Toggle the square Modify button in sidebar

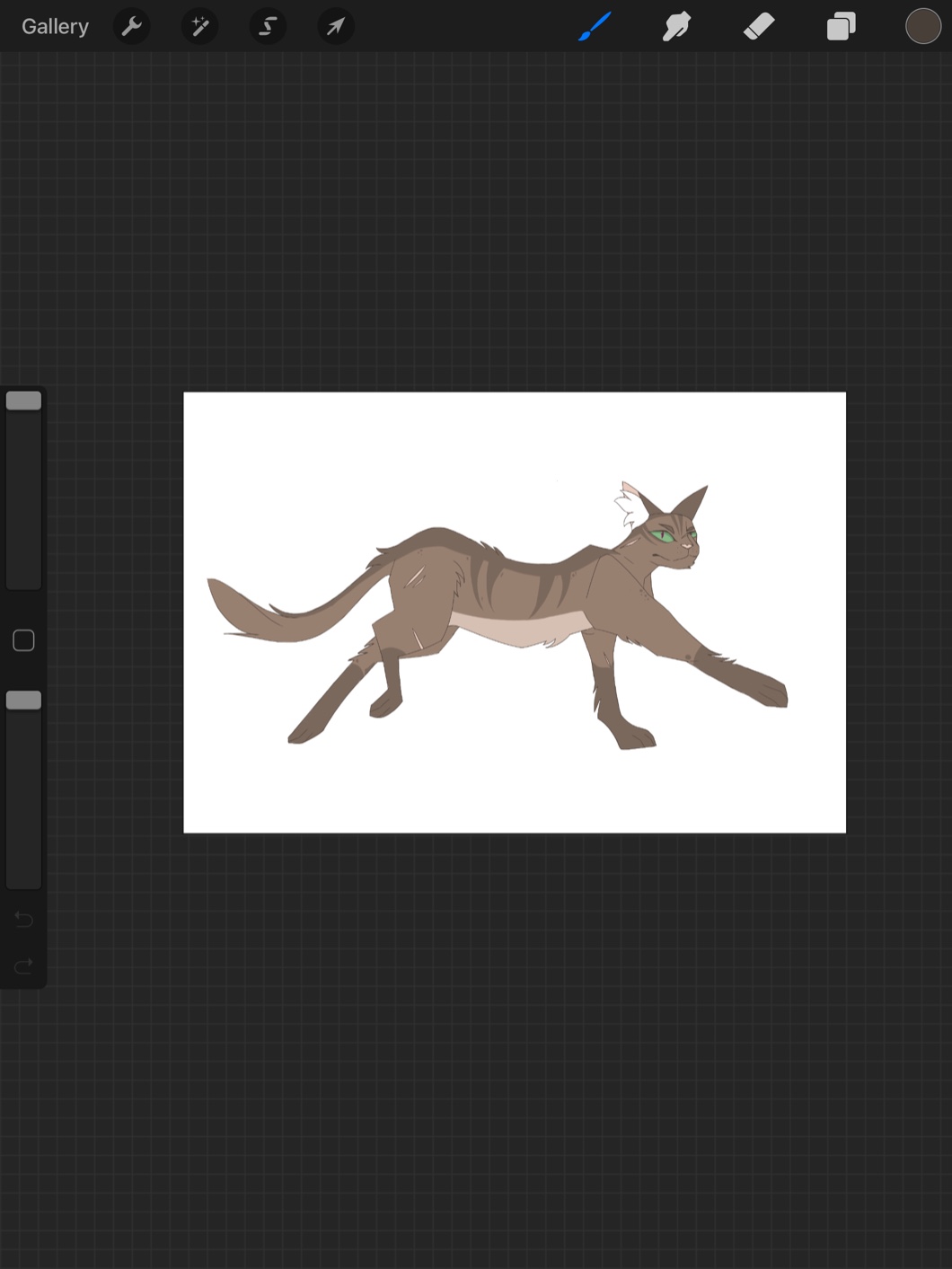pos(24,640)
